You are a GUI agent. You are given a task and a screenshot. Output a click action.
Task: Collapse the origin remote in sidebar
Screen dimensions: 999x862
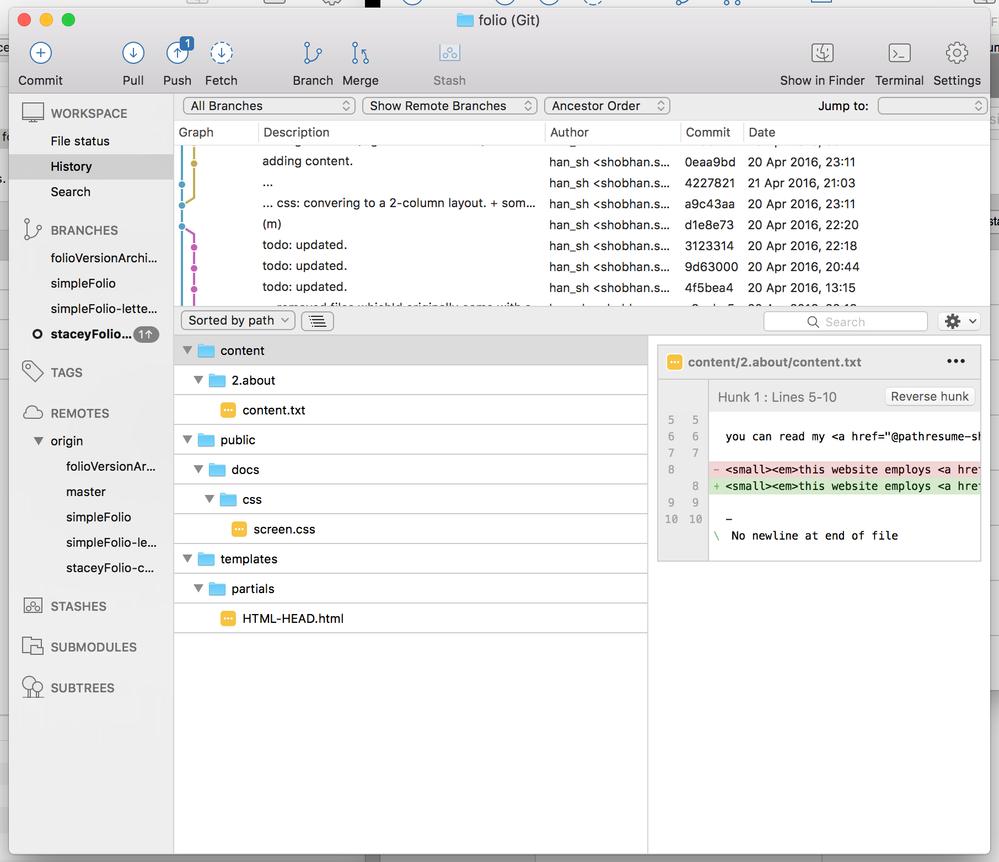tap(39, 441)
